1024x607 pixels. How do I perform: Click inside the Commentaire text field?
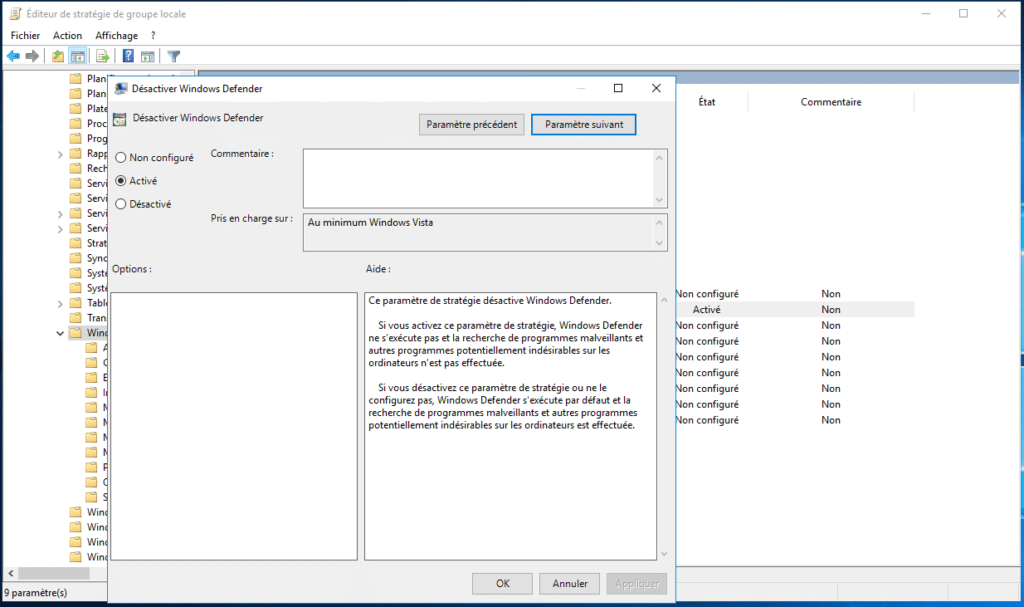478,178
